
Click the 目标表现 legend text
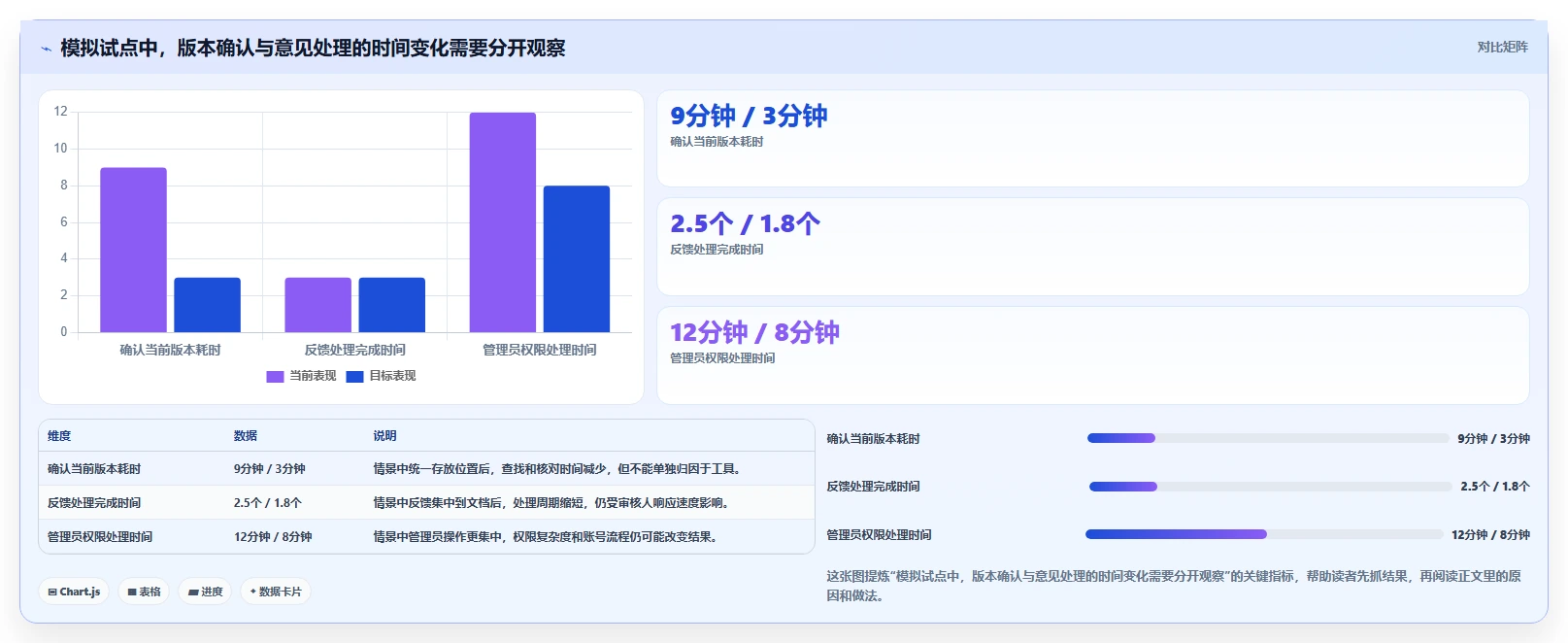coord(392,376)
